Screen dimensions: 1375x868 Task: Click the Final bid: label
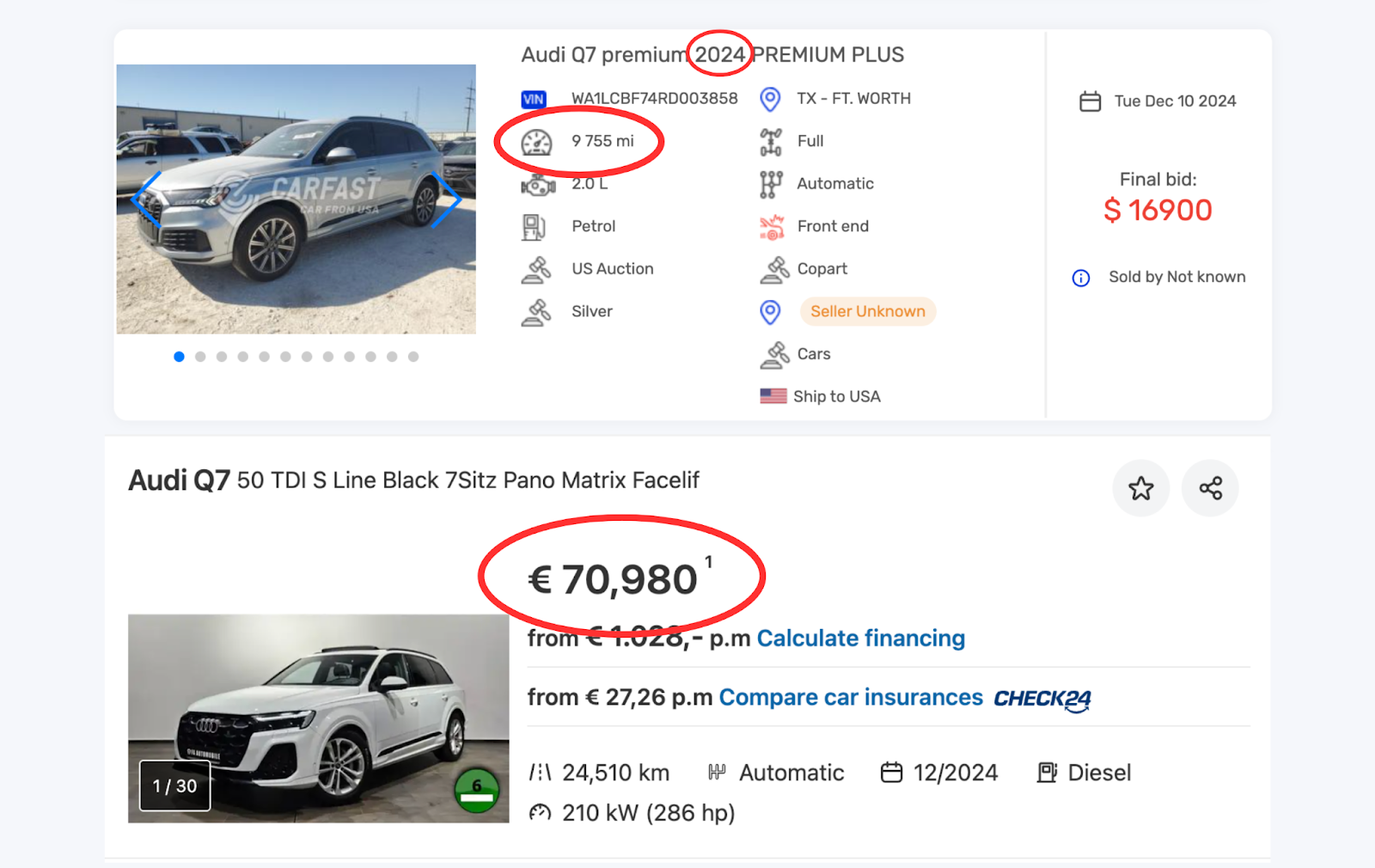(x=1158, y=180)
